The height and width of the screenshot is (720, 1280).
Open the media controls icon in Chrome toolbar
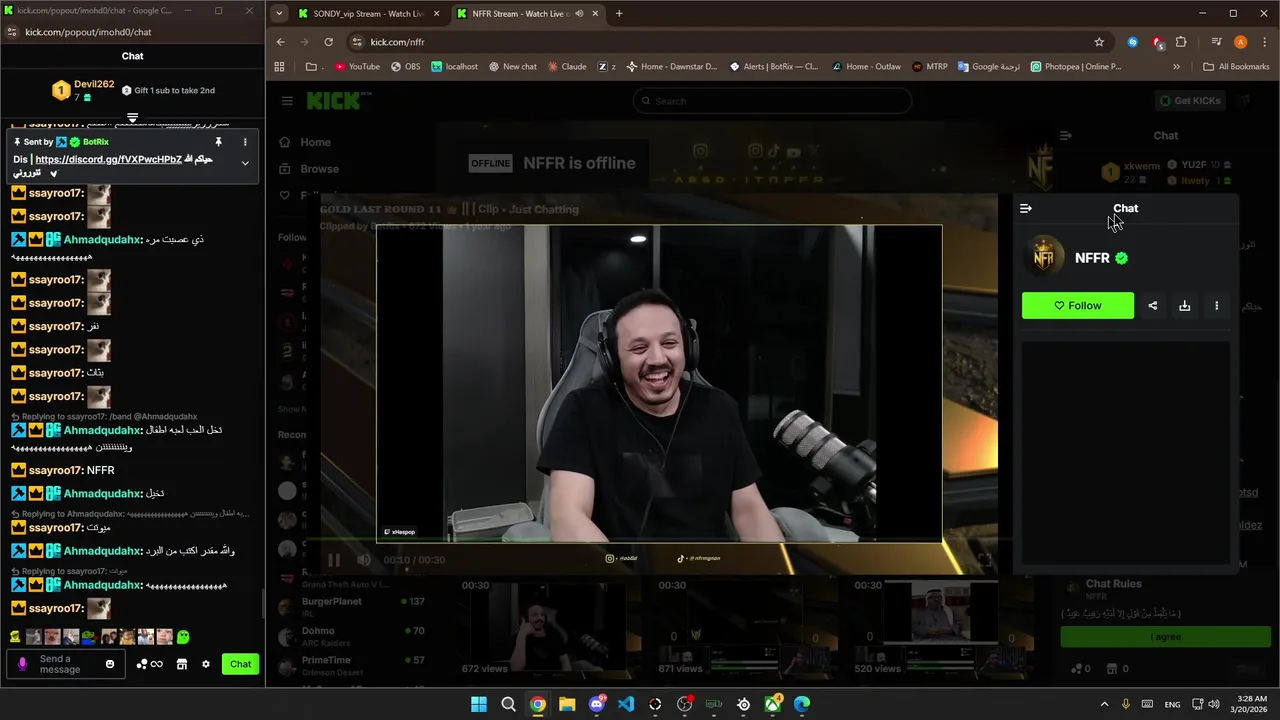(x=1217, y=42)
